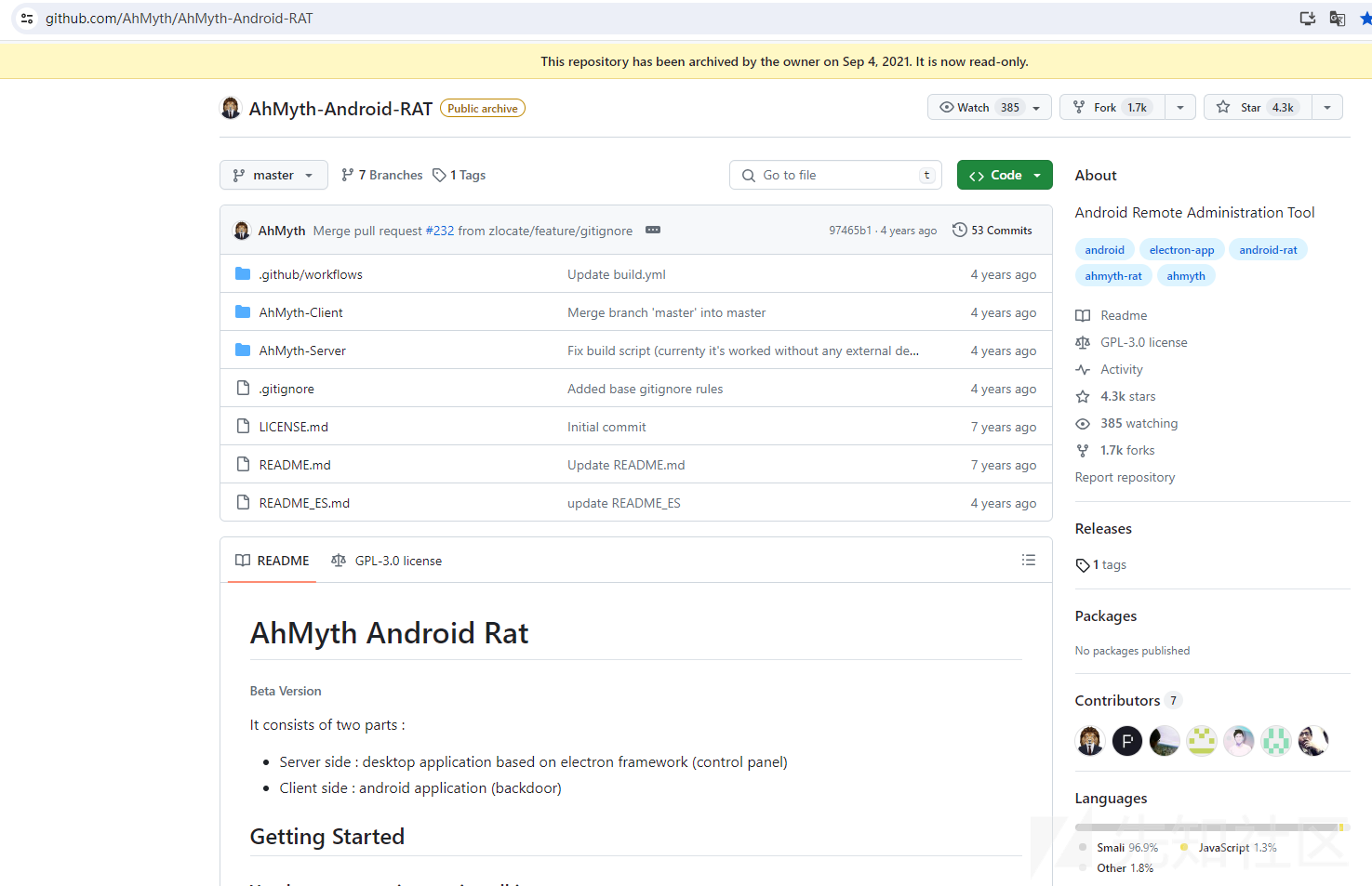Open the green Code dropdown button
This screenshot has height=886, width=1372.
click(1005, 175)
